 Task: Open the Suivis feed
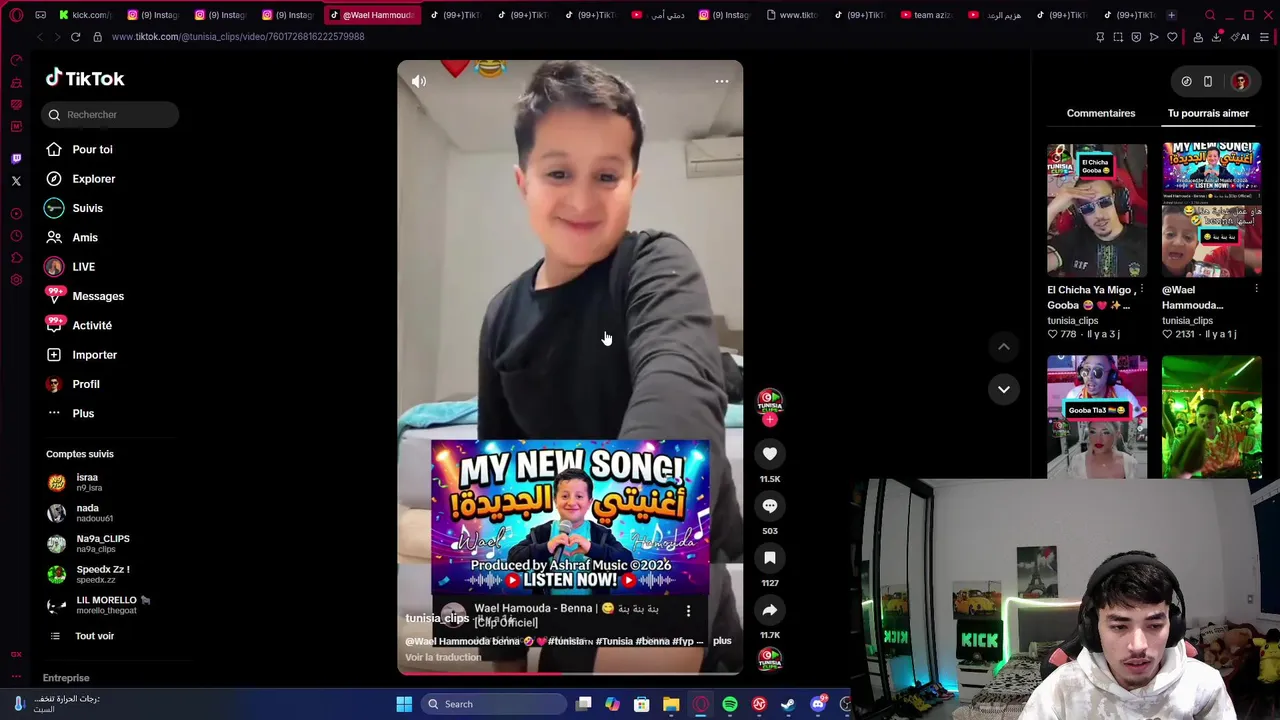point(87,208)
